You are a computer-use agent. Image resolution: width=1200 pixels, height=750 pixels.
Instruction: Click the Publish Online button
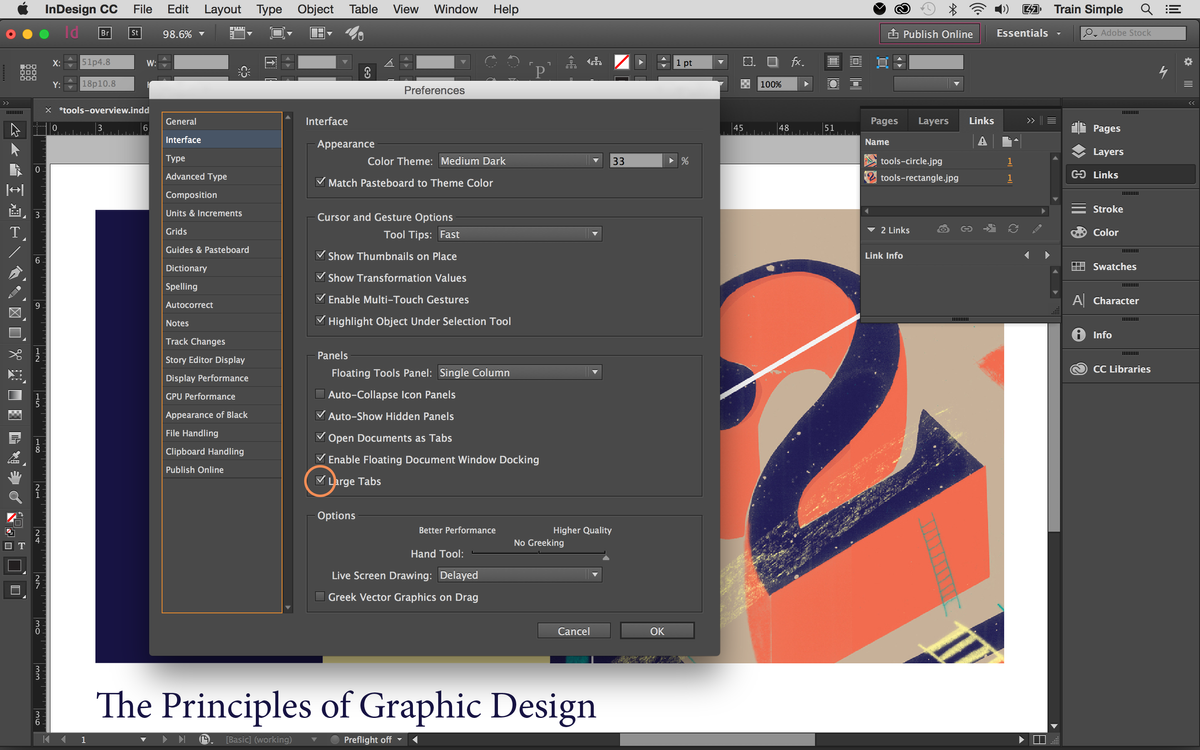[929, 33]
